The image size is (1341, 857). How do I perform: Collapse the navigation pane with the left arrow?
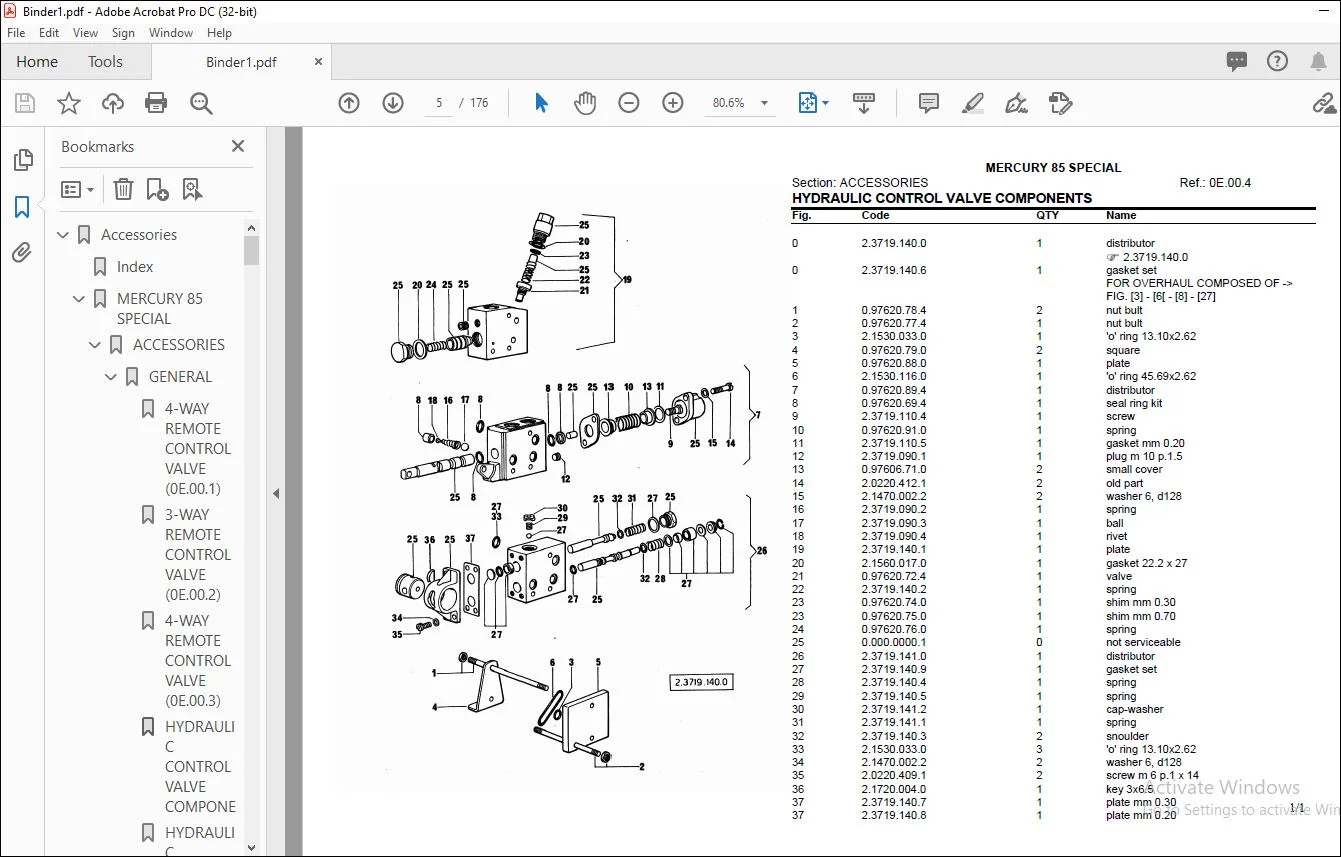tap(276, 493)
